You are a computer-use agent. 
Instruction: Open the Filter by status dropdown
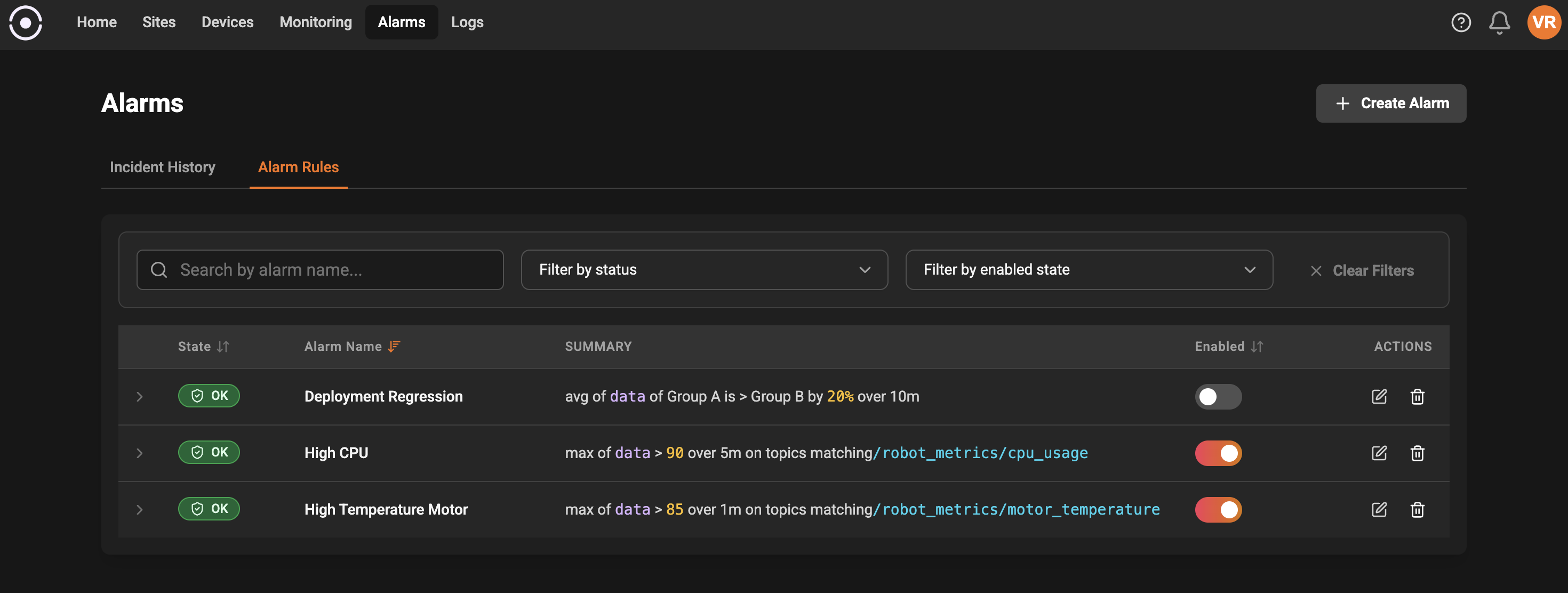tap(703, 270)
